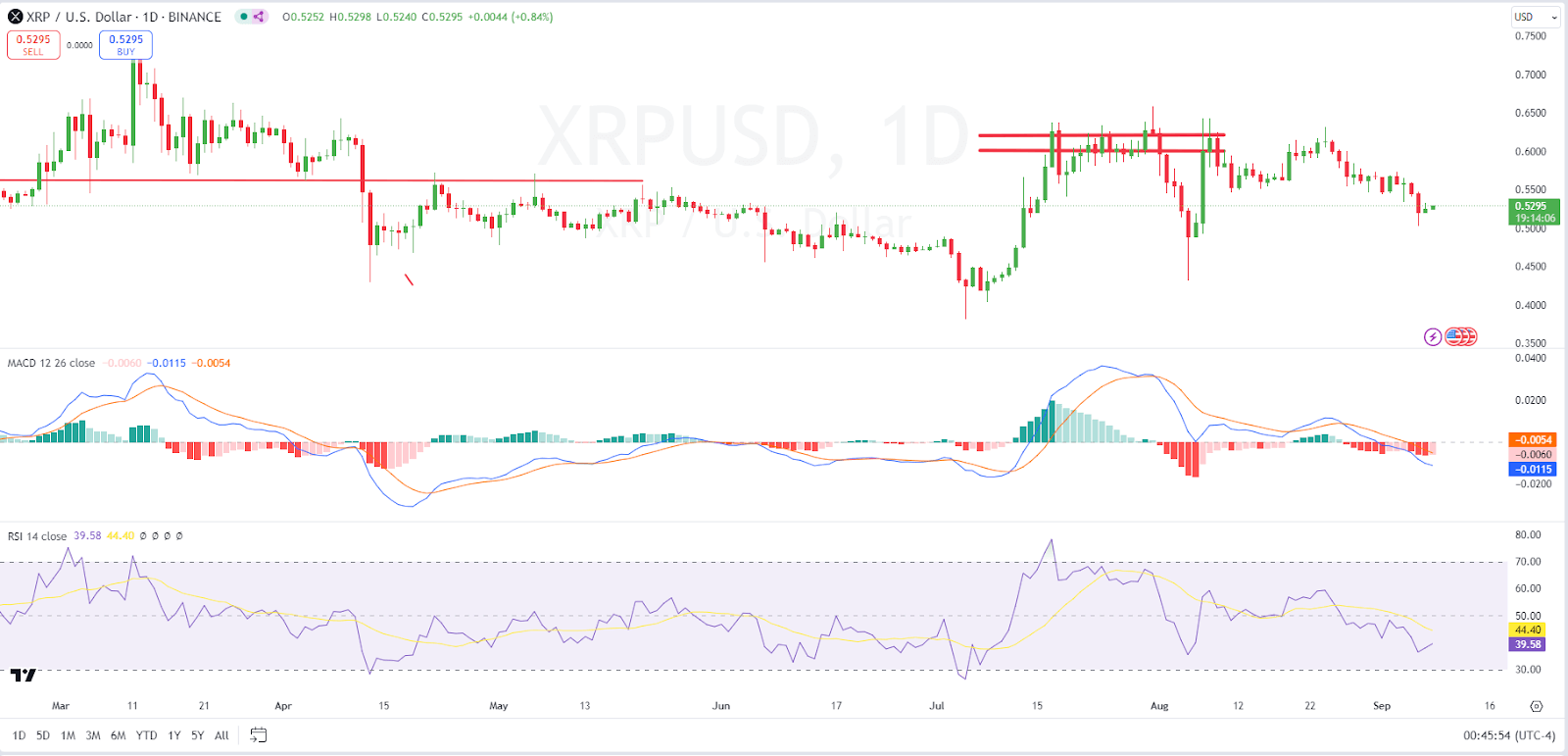
Task: Click the O0.5252 open price value
Action: [x=303, y=17]
